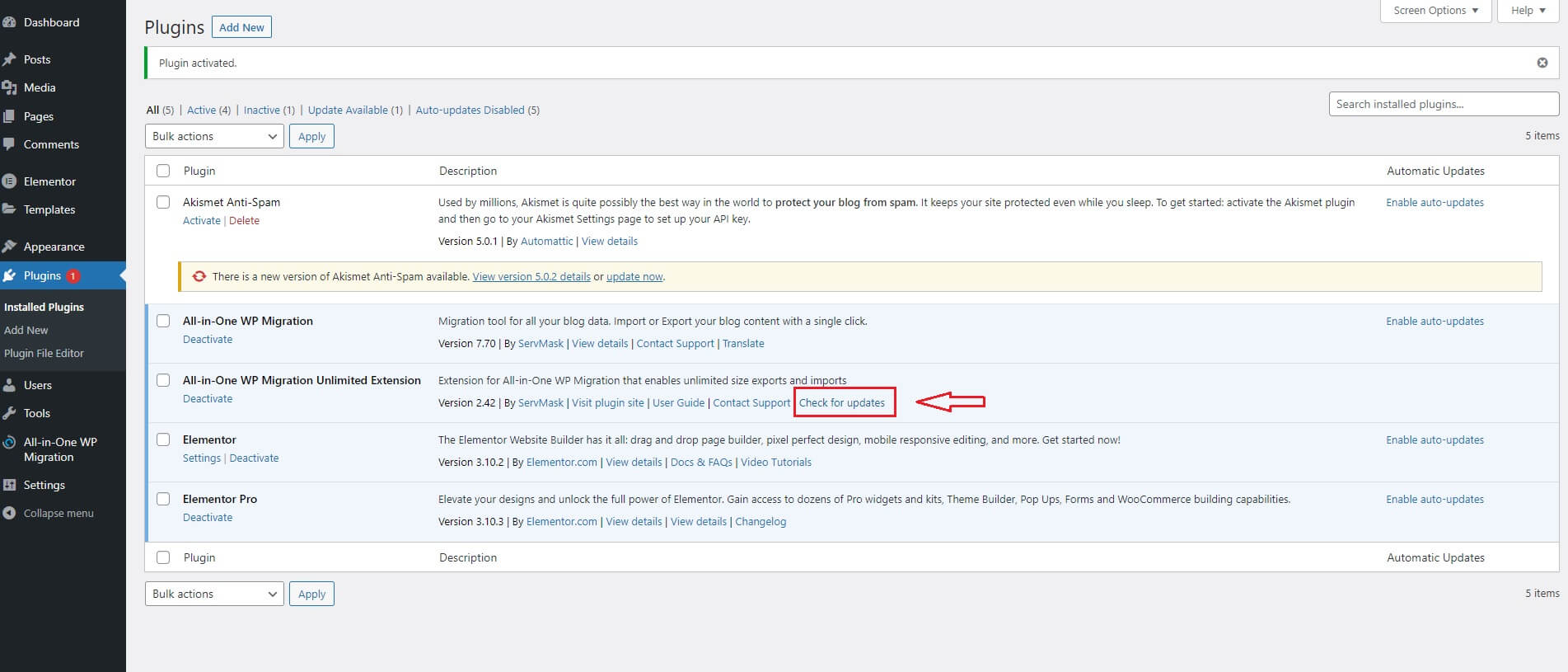The image size is (1568, 672).
Task: Enable auto-updates for Akismet Anti-Spam
Action: 1435,202
